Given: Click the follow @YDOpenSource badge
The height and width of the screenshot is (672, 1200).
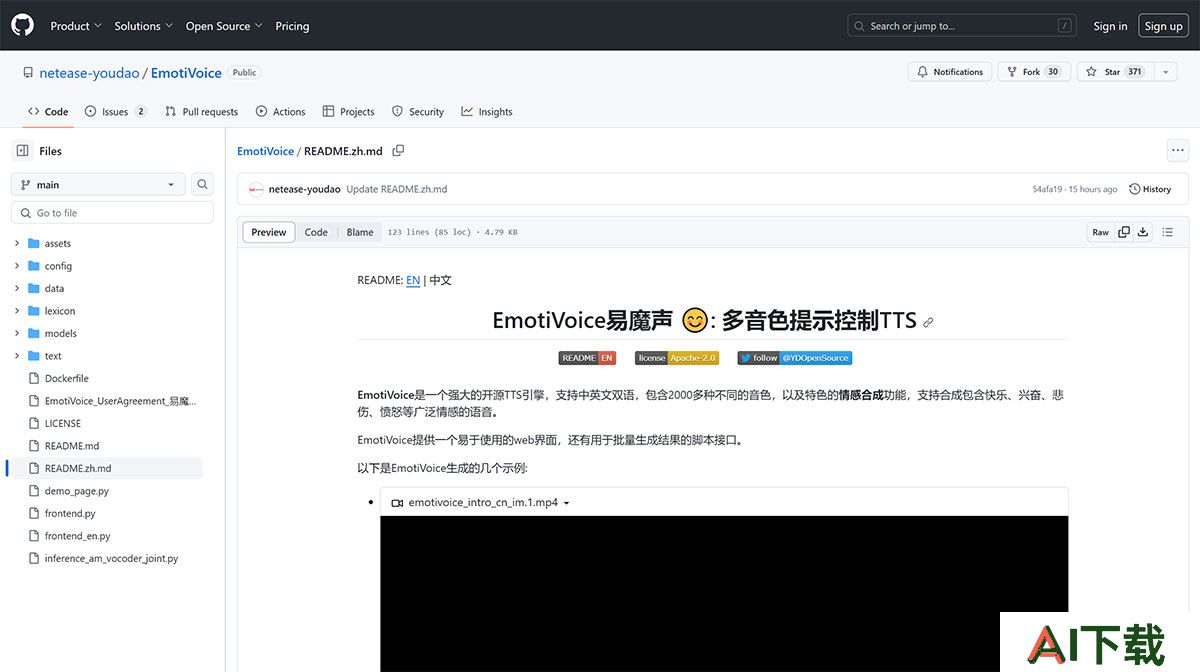Looking at the screenshot, I should click(795, 358).
